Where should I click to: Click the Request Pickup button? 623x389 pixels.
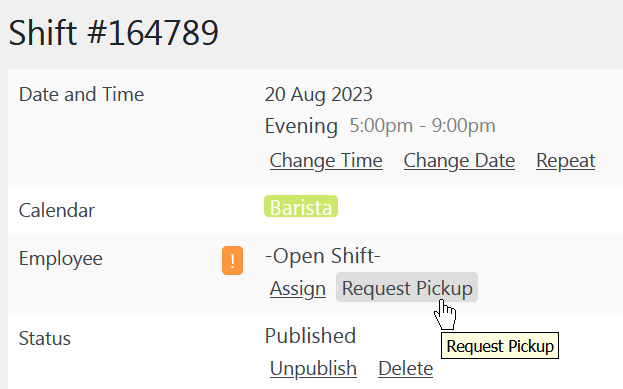[x=407, y=287]
